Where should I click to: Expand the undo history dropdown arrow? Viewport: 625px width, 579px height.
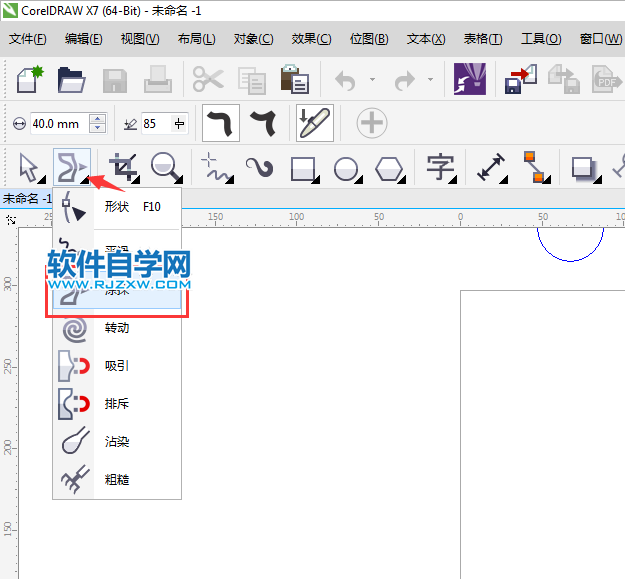tap(372, 80)
